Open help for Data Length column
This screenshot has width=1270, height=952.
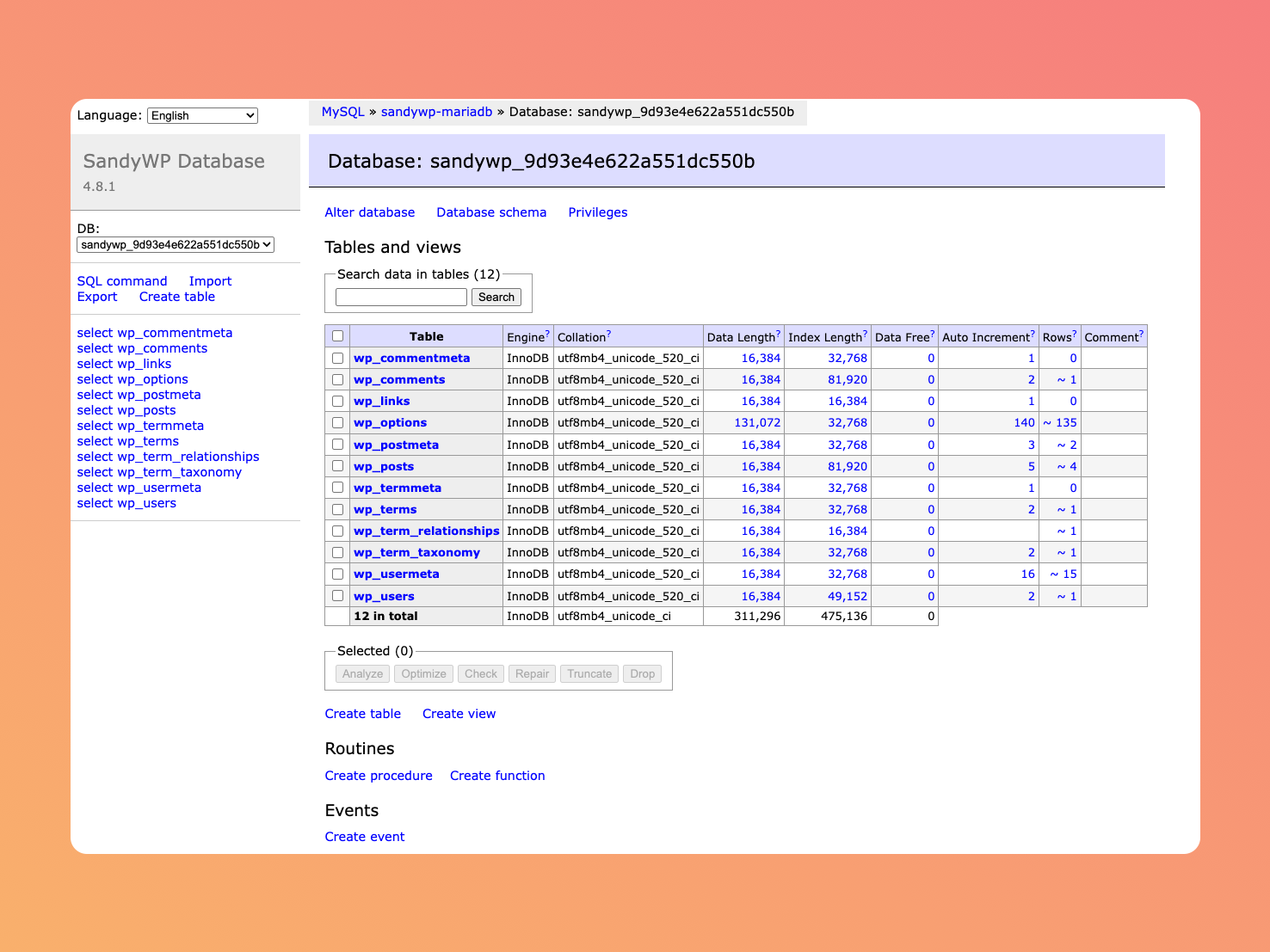point(778,333)
